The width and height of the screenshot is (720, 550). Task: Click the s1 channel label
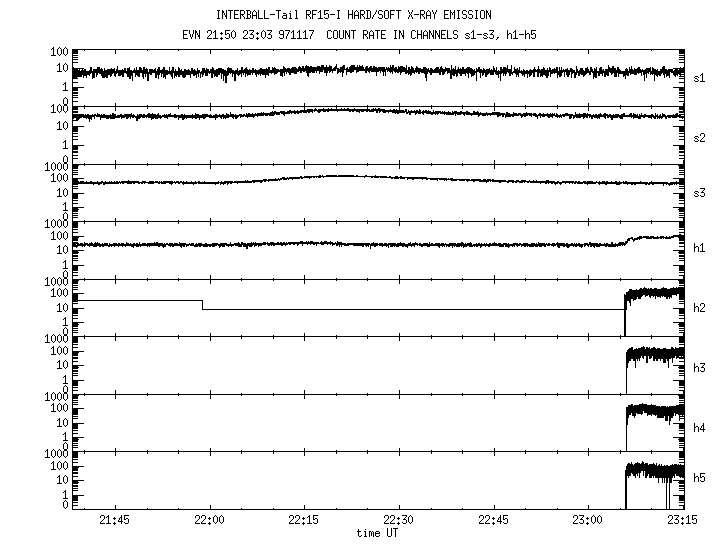tap(700, 78)
